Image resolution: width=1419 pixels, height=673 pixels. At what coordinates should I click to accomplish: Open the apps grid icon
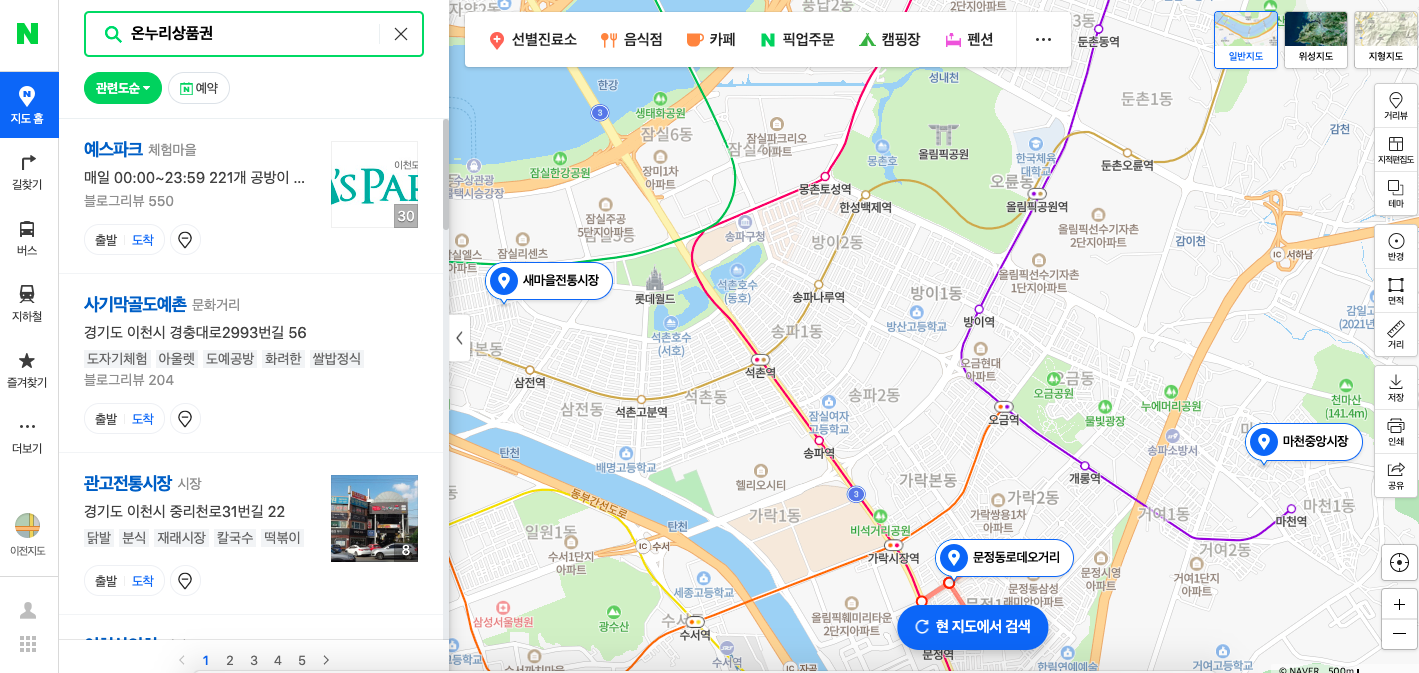tap(28, 643)
